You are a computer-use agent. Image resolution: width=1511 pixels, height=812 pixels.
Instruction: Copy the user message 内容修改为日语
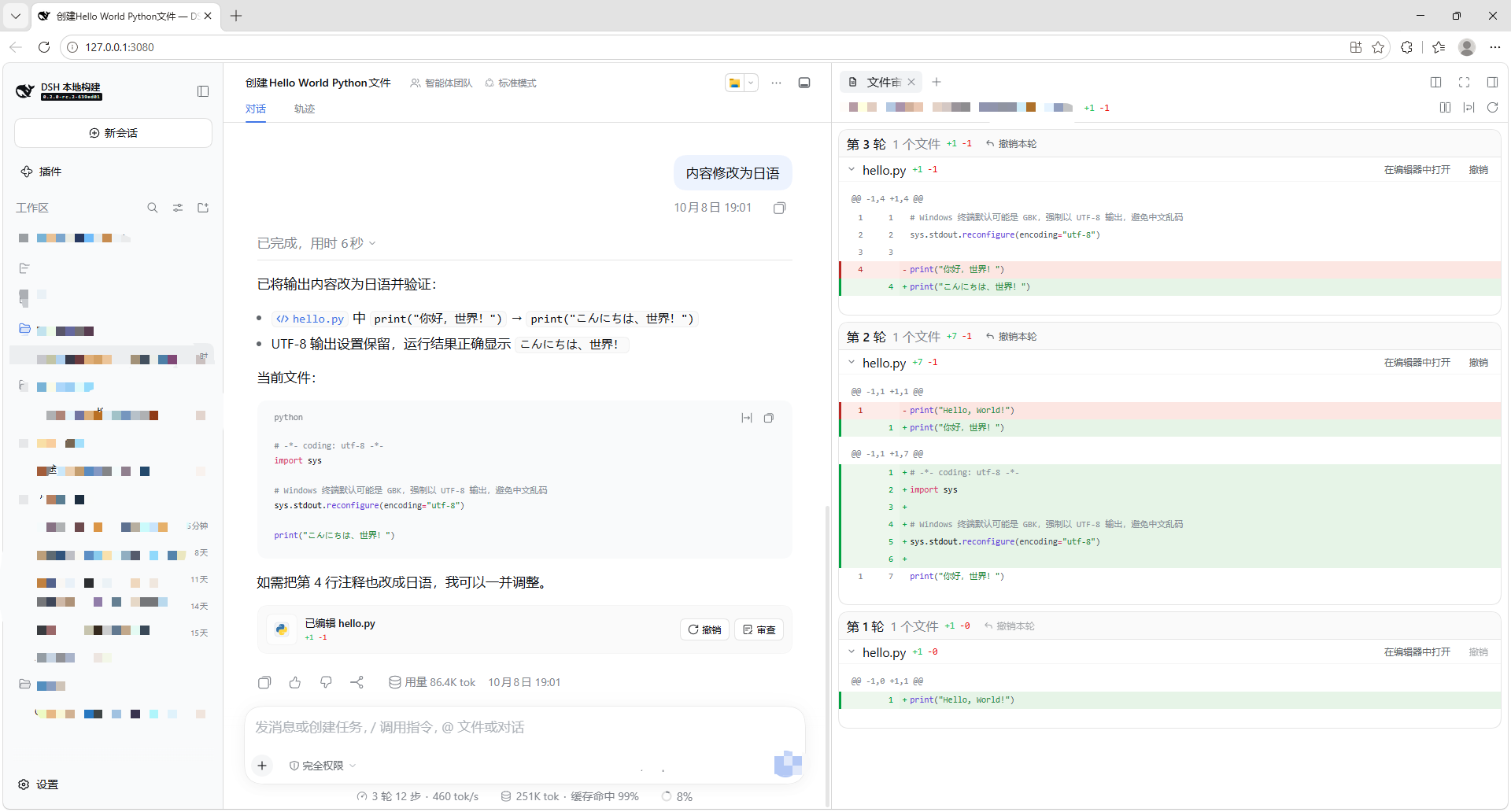(779, 208)
